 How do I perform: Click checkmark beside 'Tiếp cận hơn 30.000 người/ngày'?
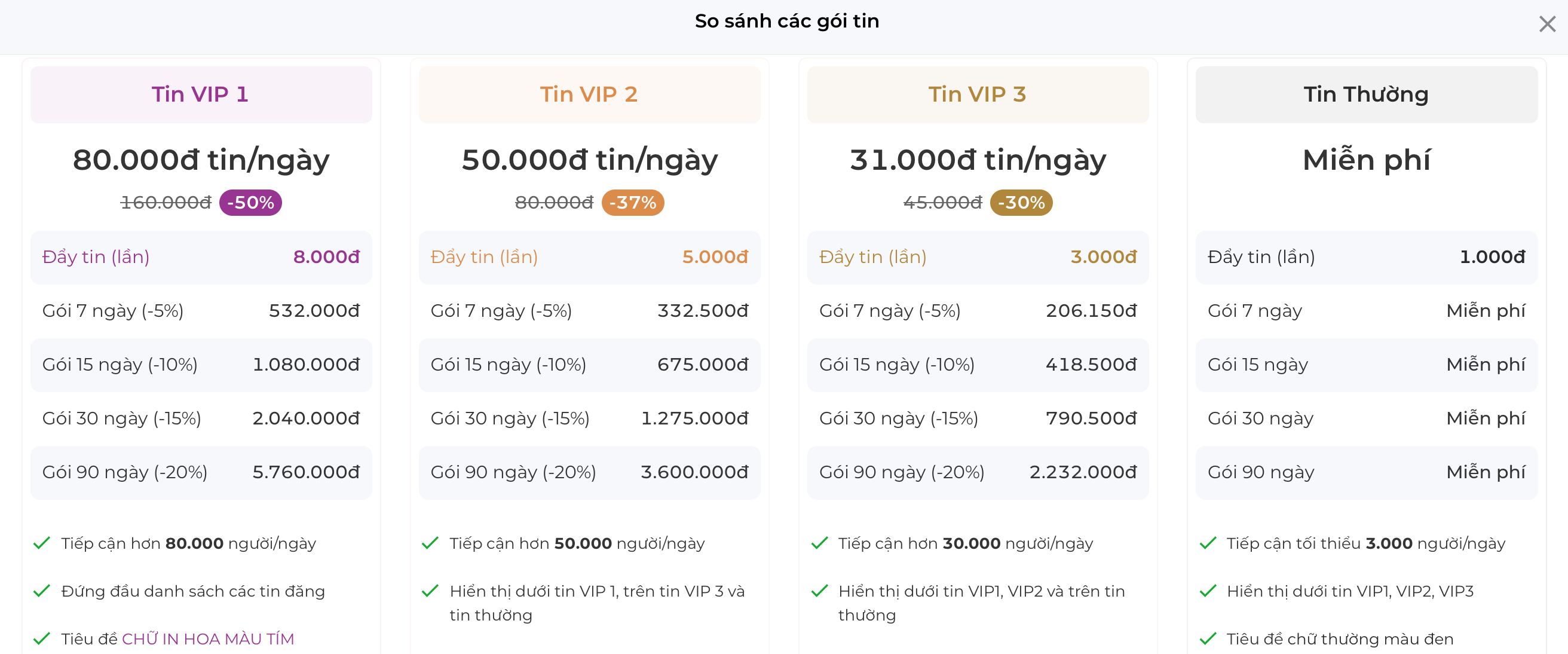click(x=819, y=543)
